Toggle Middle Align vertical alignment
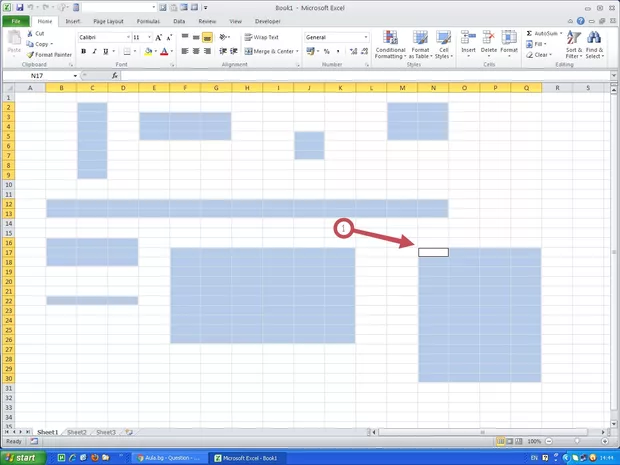620x465 pixels. pyautogui.click(x=196, y=37)
